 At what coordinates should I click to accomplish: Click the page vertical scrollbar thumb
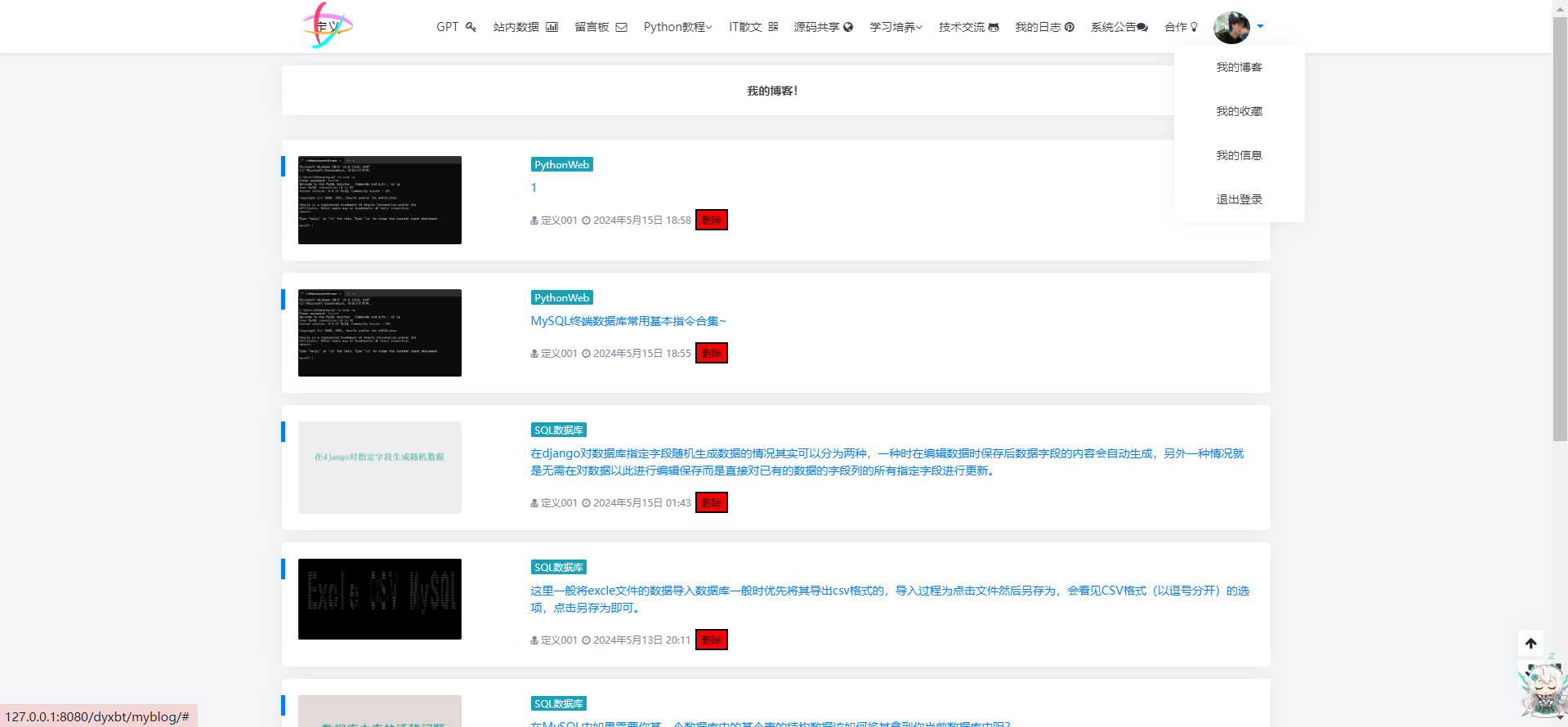point(1560,229)
